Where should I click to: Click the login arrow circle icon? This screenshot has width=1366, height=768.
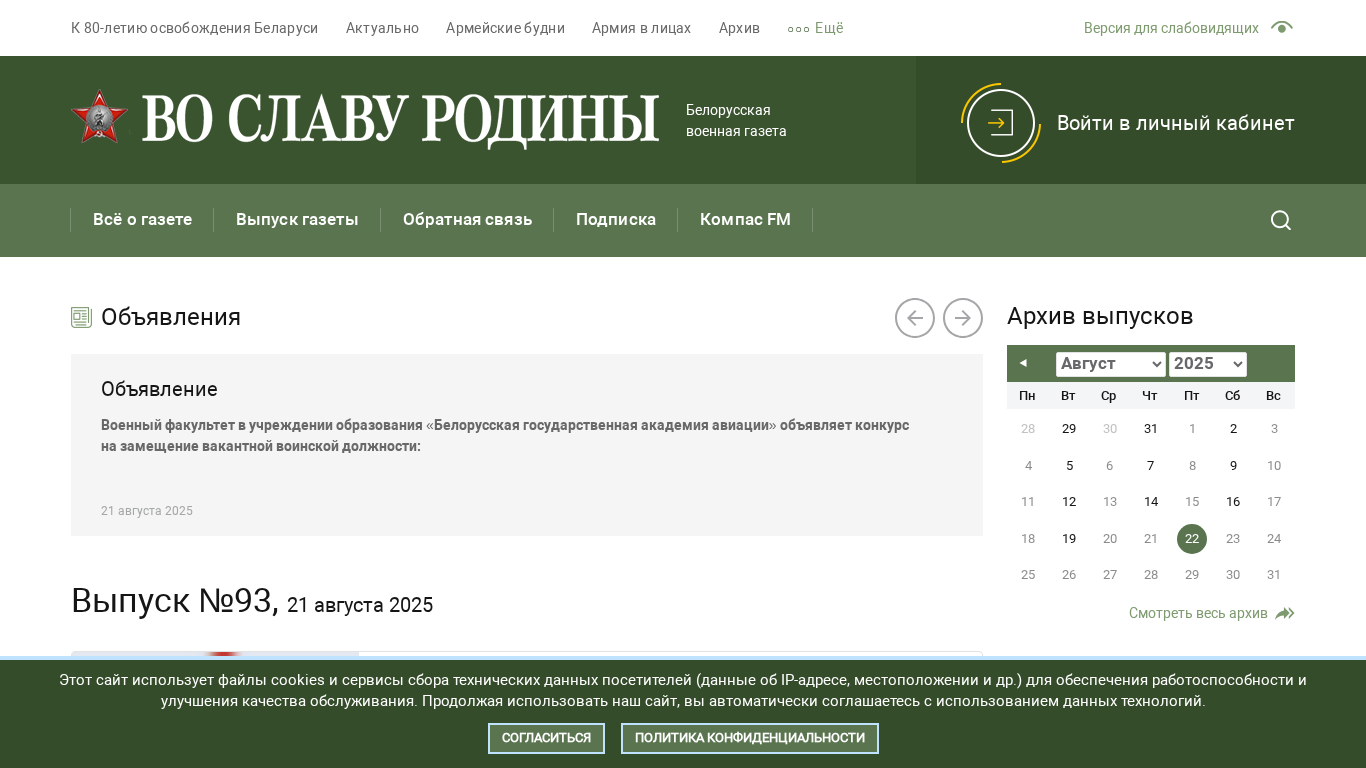1001,123
